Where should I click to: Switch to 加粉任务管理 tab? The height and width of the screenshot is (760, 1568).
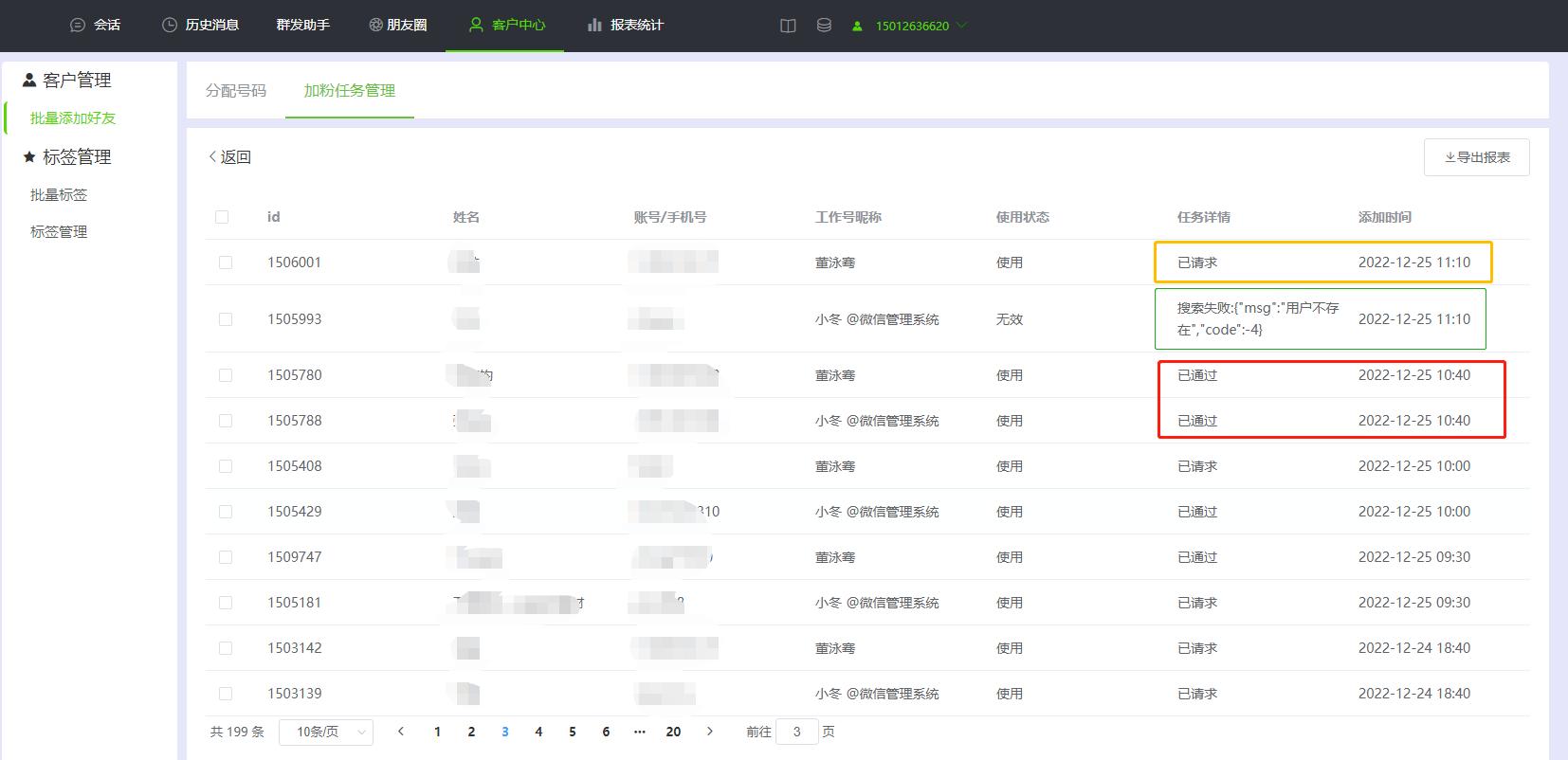tap(350, 91)
